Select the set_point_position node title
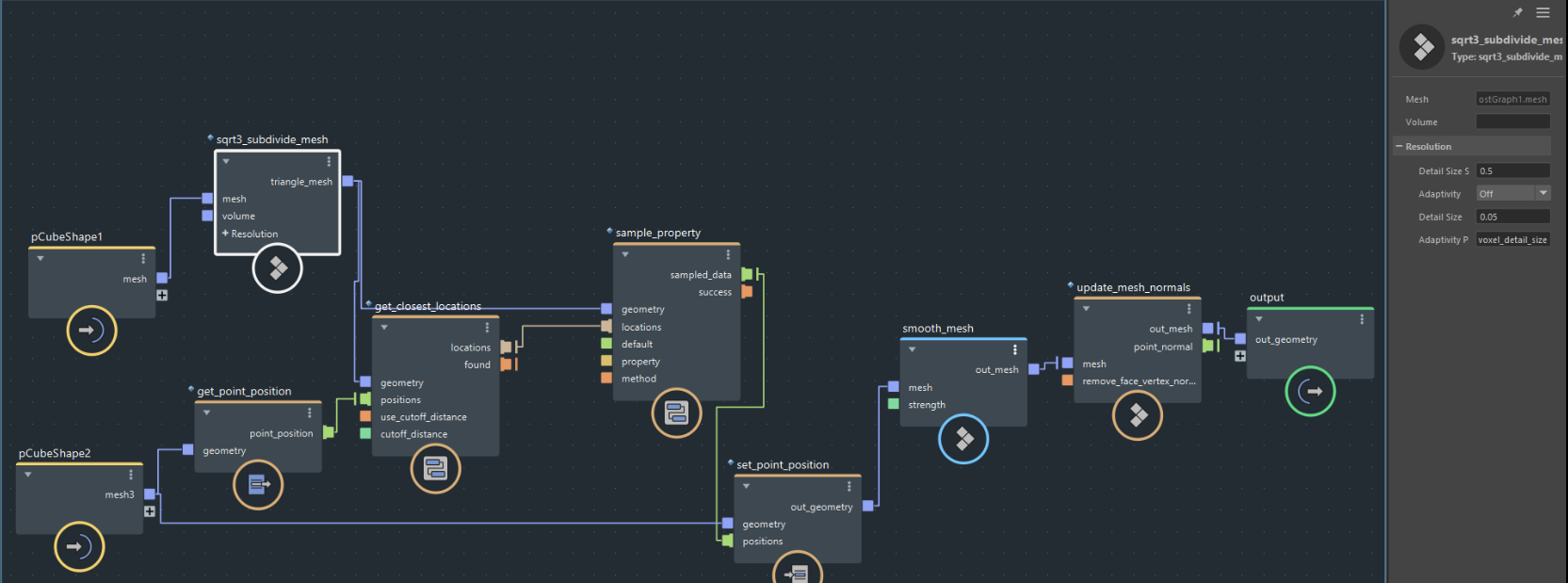This screenshot has height=583, width=1568. pyautogui.click(x=783, y=465)
